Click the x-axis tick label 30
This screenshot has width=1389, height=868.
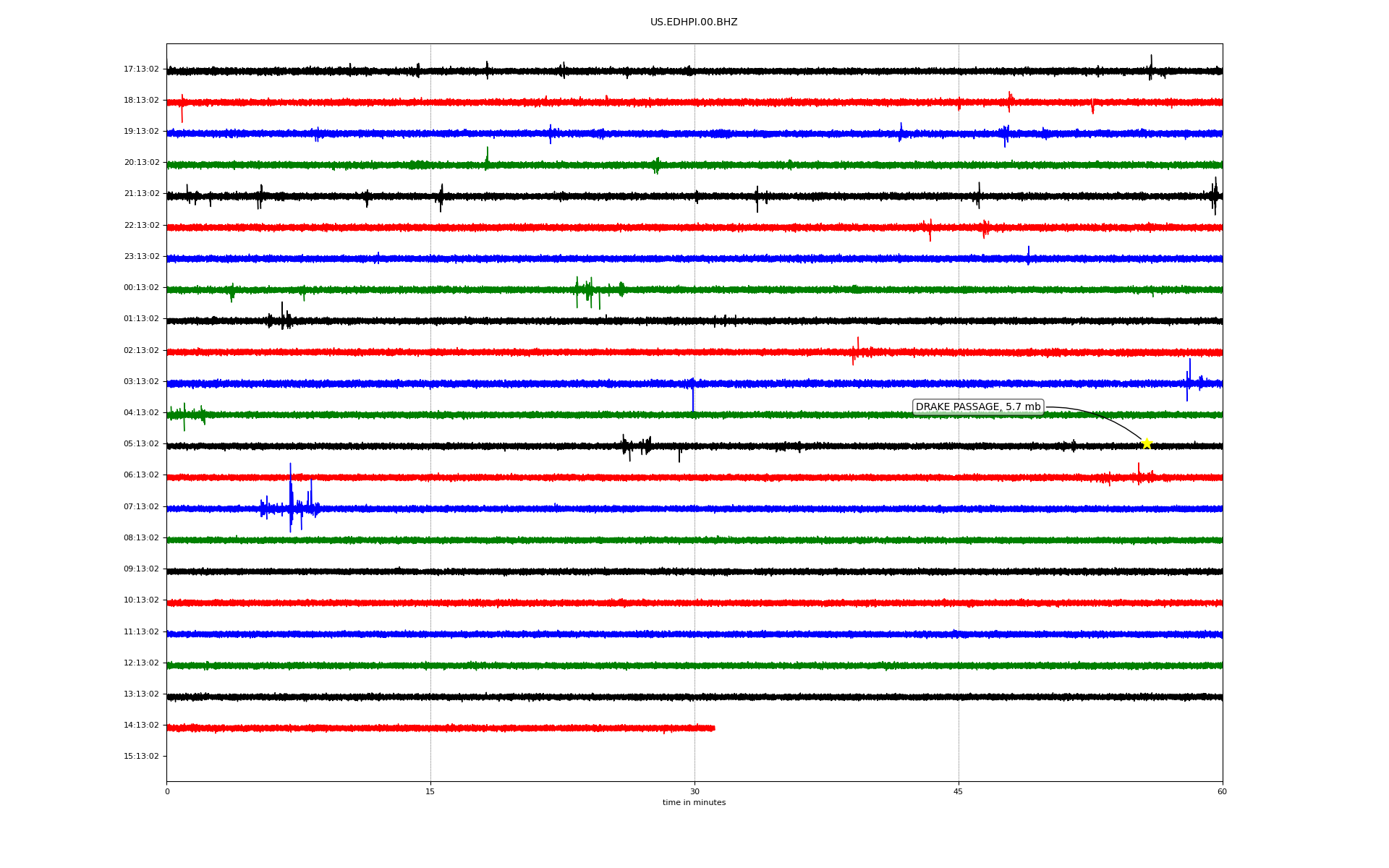pyautogui.click(x=694, y=792)
